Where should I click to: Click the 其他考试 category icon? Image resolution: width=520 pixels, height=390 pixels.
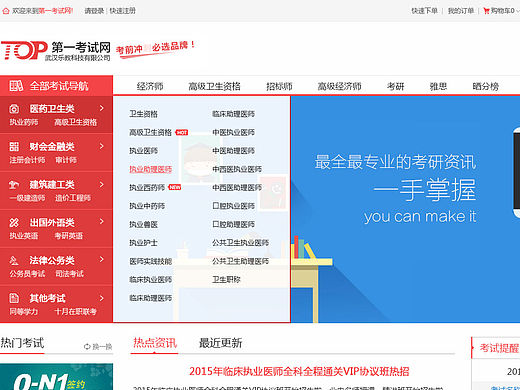pyautogui.click(x=14, y=298)
